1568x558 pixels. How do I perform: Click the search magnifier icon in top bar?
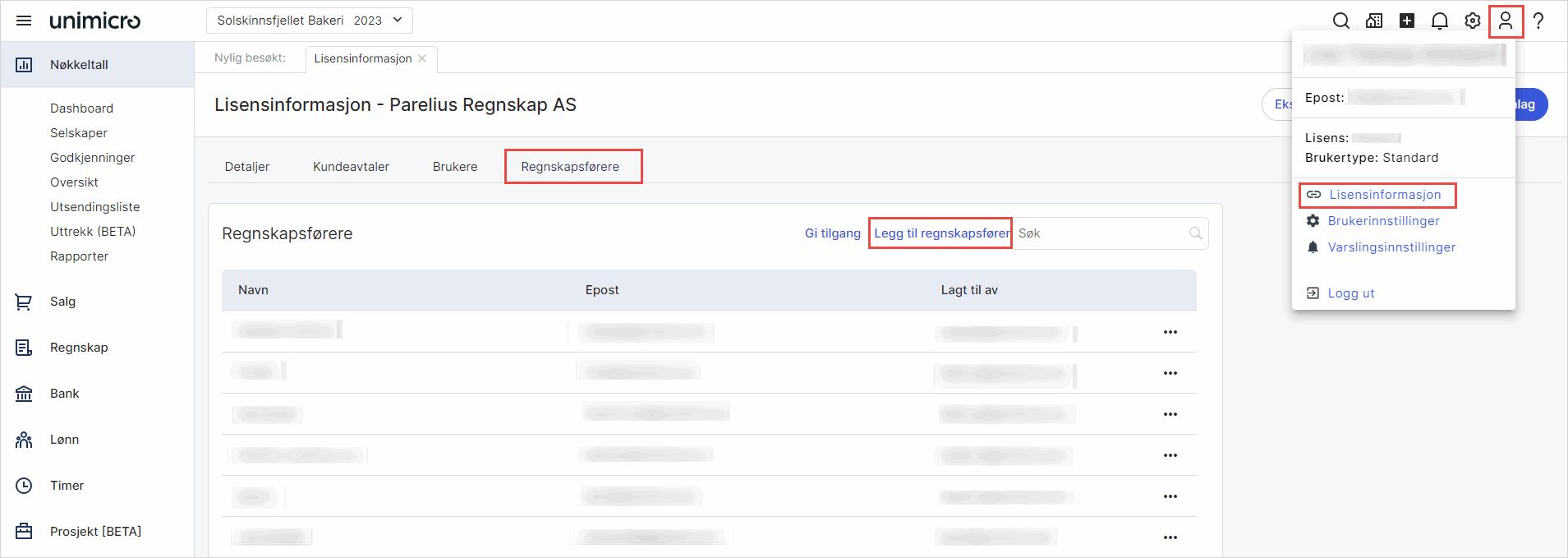pos(1340,21)
